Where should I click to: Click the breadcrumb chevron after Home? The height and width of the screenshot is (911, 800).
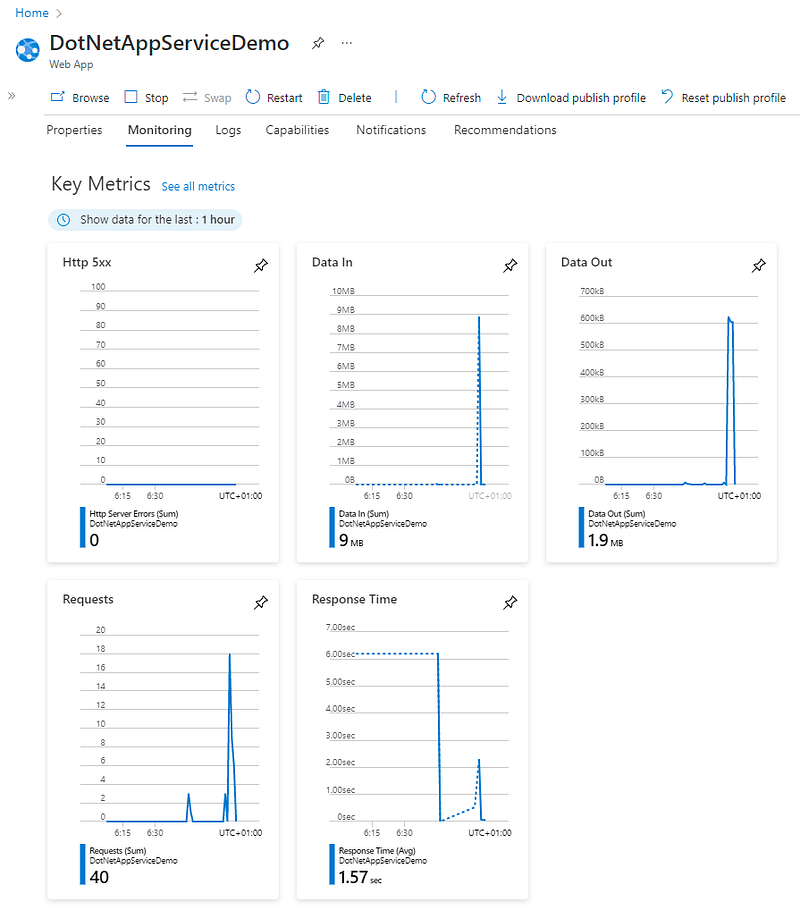click(x=59, y=13)
